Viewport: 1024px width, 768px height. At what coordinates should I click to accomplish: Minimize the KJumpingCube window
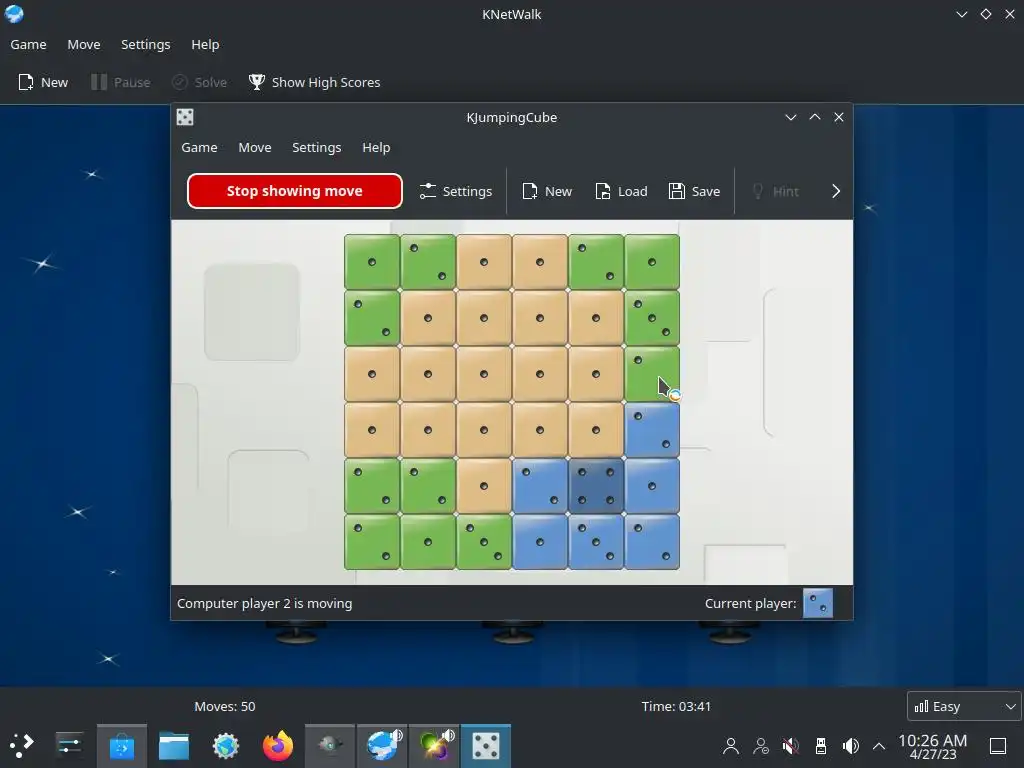click(791, 117)
